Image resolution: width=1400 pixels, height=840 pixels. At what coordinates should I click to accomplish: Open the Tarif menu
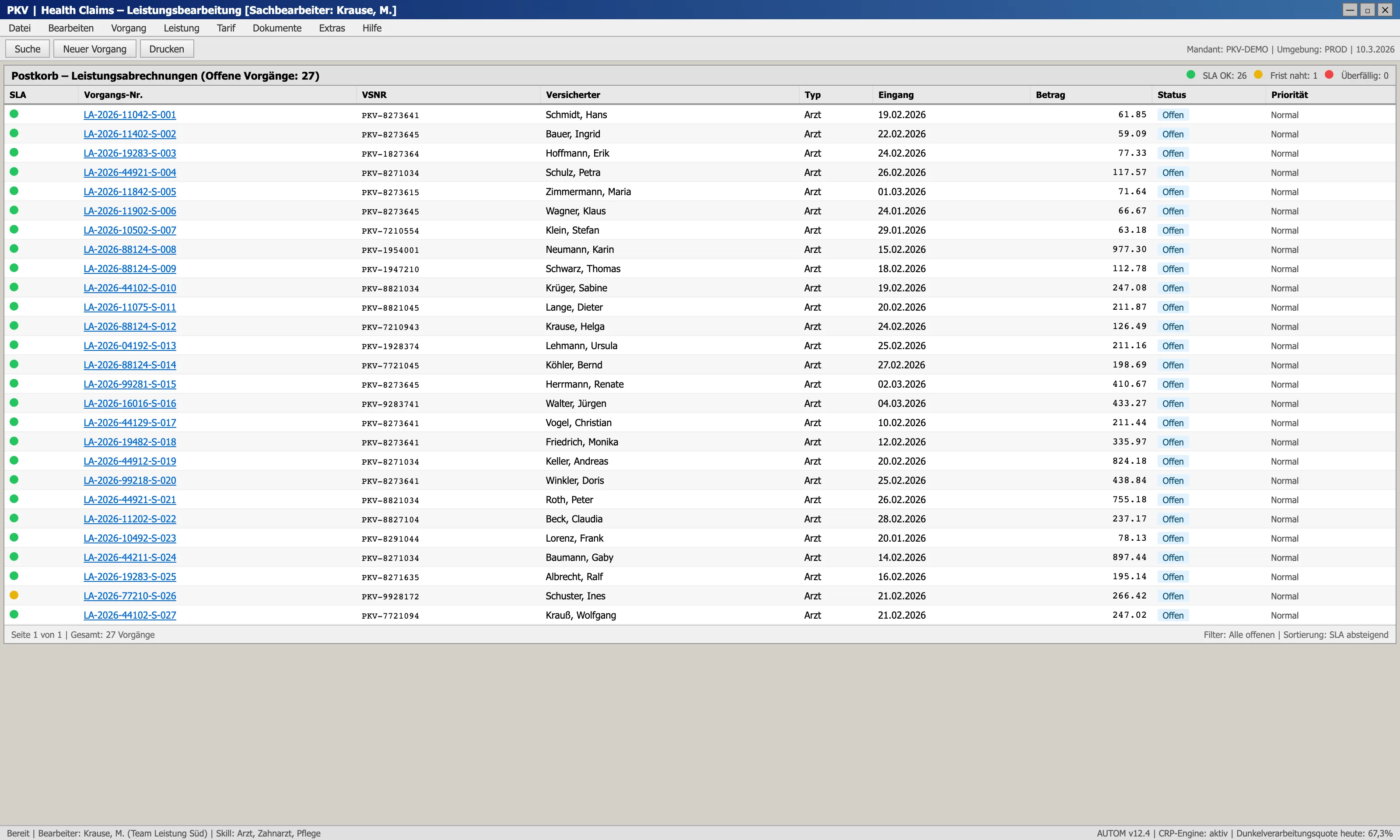pos(226,28)
